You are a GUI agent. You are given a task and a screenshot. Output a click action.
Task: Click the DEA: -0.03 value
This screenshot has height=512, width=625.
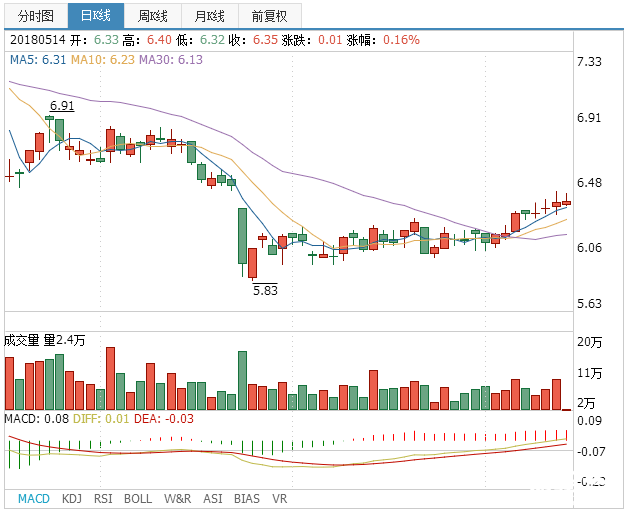coord(164,419)
